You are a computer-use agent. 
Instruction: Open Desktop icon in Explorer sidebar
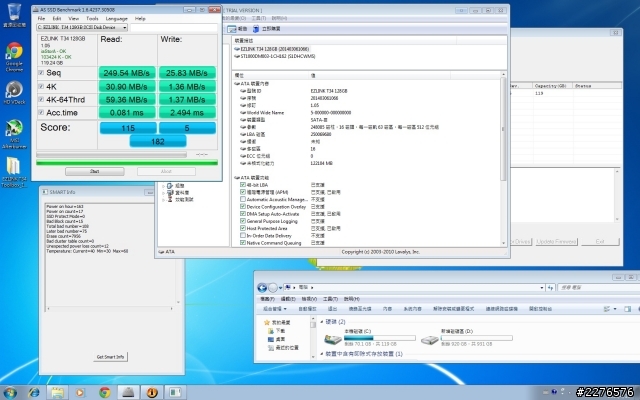[271, 339]
